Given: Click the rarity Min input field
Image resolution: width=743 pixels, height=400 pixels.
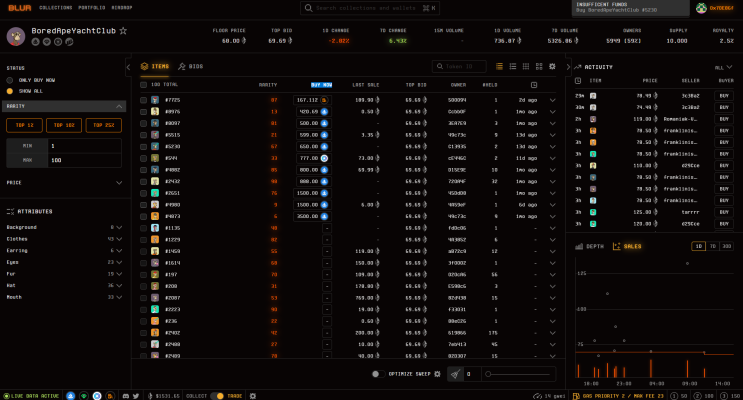Looking at the screenshot, I should (84, 146).
